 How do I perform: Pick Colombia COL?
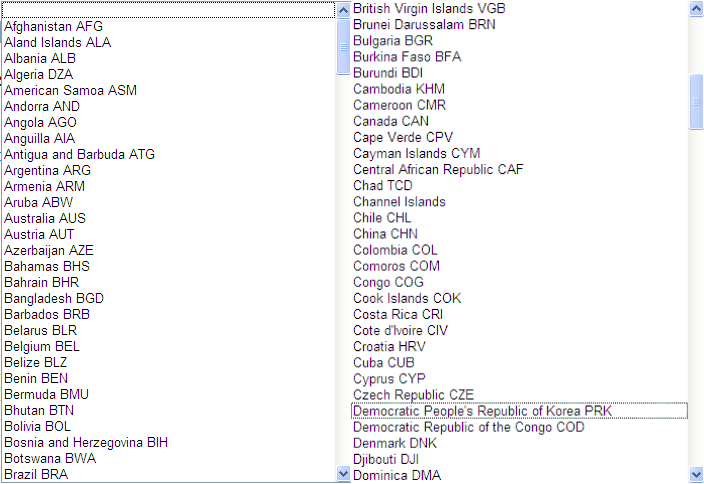point(396,250)
